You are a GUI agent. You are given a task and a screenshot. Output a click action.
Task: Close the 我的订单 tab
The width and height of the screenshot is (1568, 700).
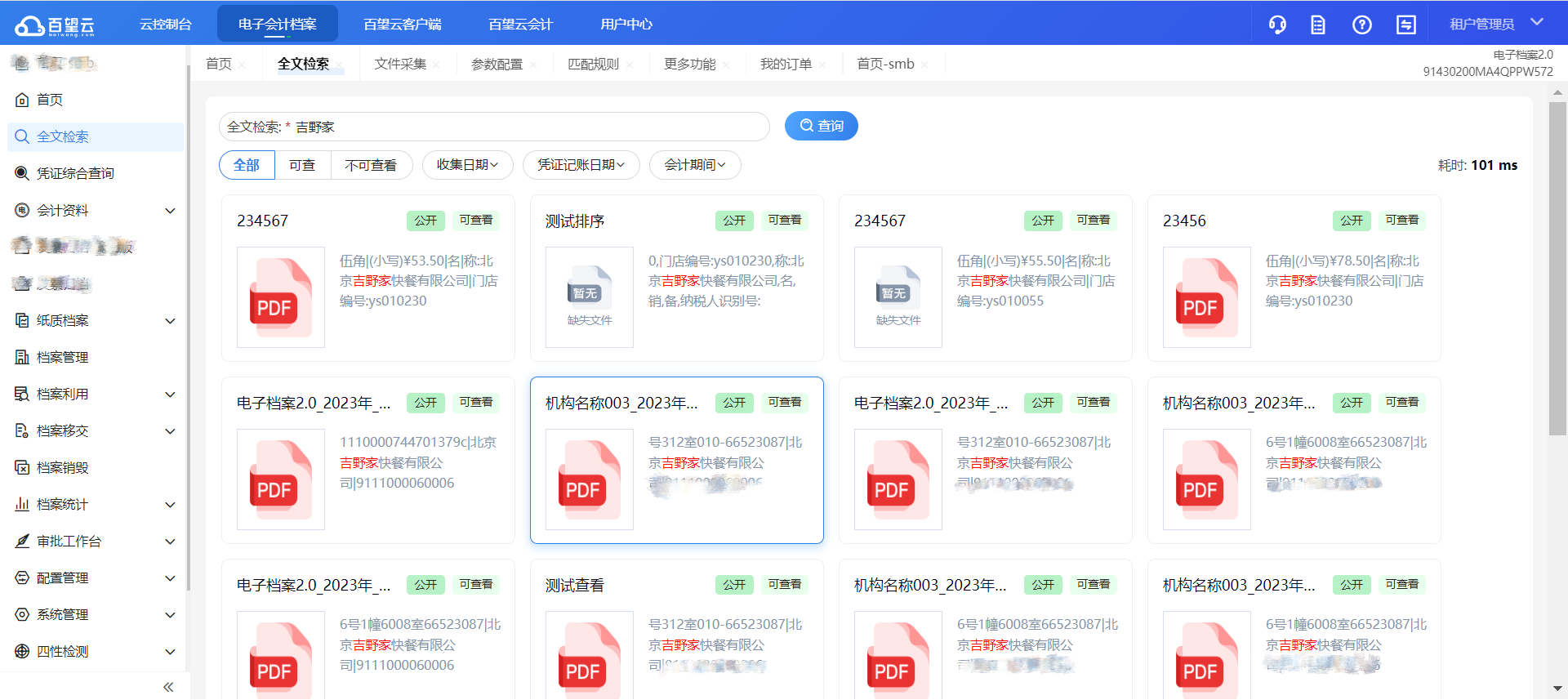coord(822,65)
